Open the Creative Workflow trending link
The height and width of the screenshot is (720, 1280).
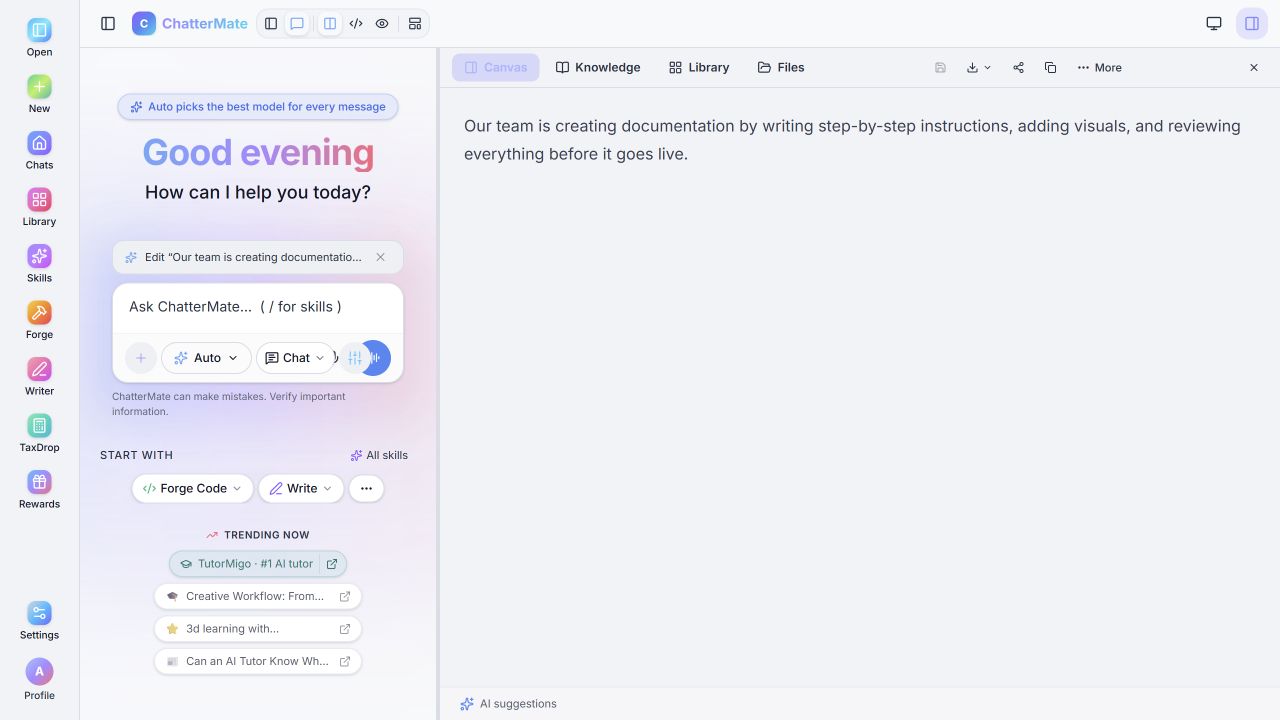(258, 596)
